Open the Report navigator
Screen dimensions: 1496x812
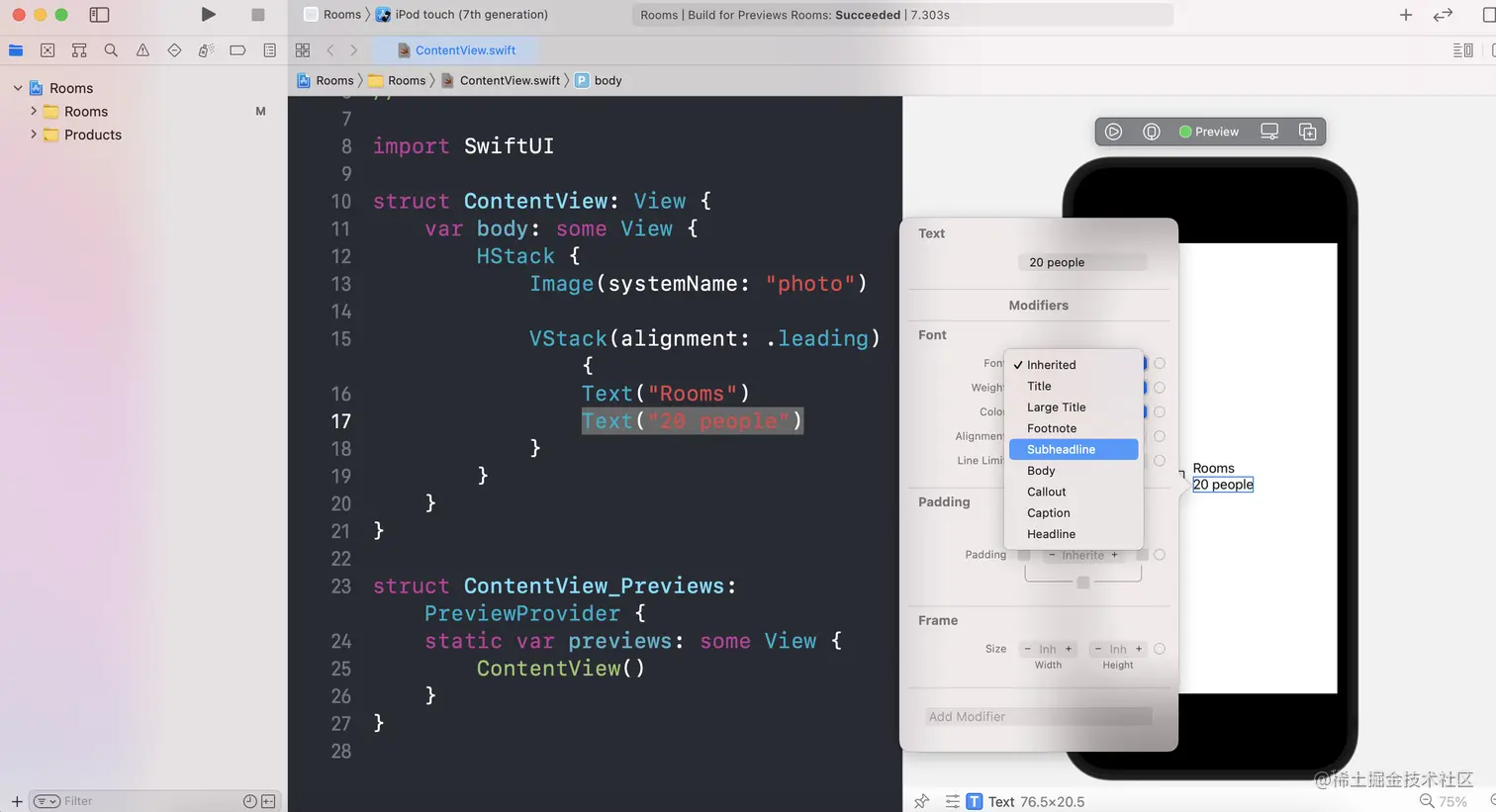click(269, 50)
